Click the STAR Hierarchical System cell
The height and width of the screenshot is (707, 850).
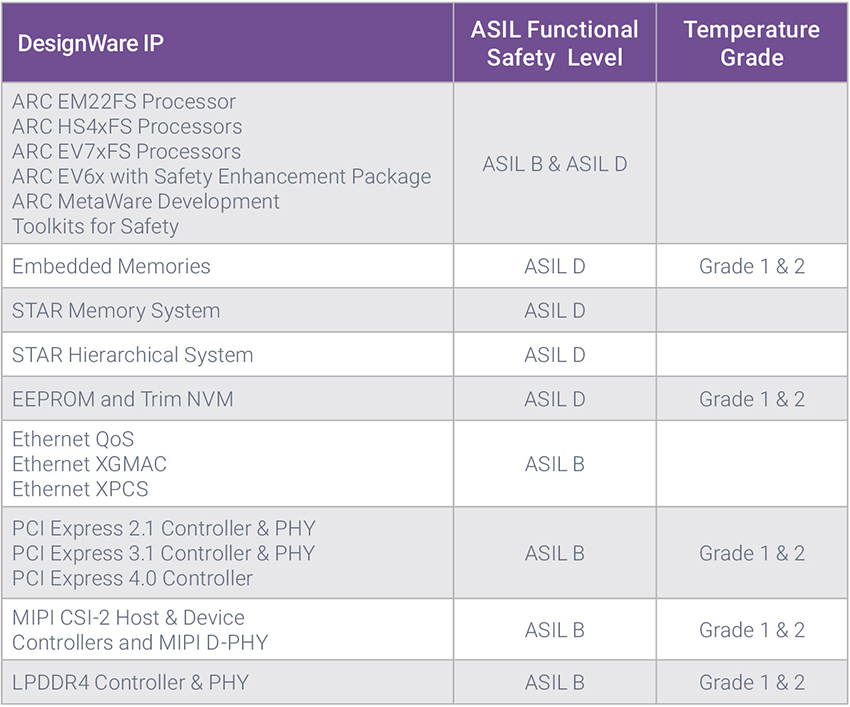pos(132,355)
